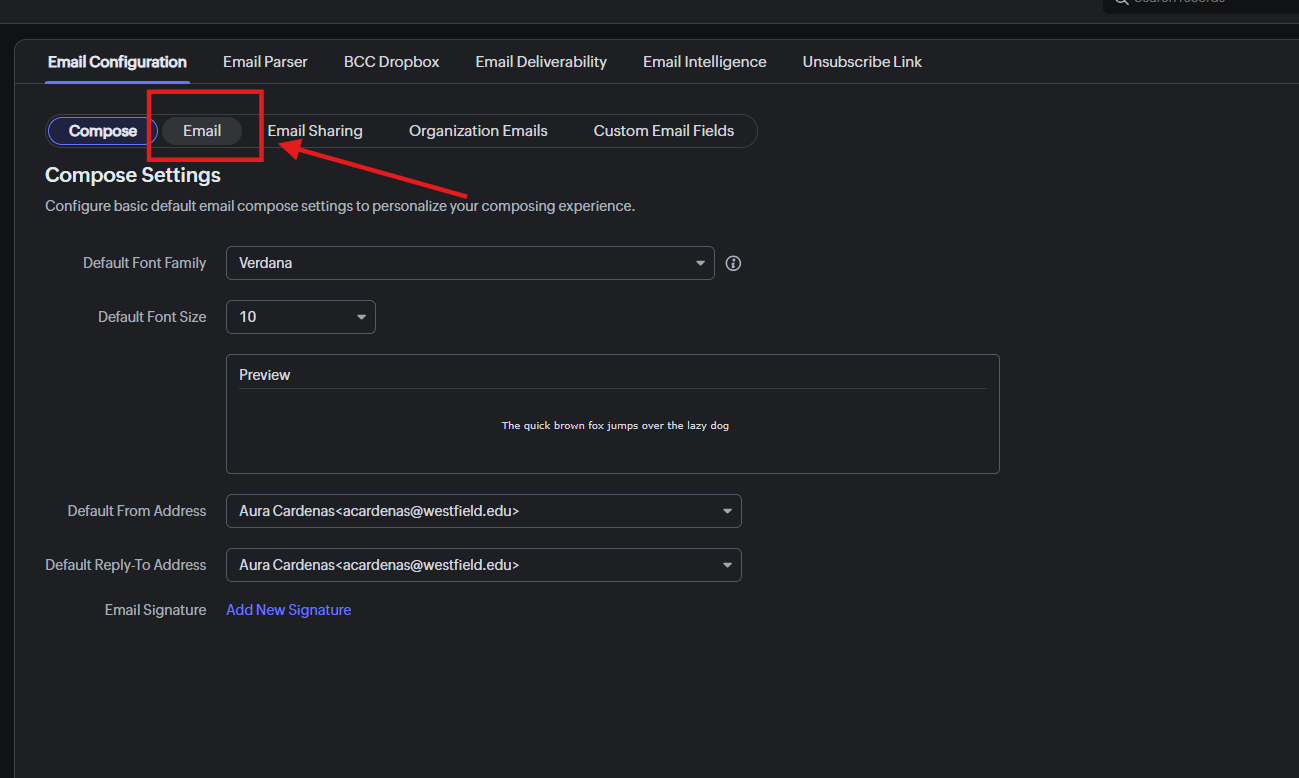
Task: Switch to the Email Sharing sub-tab
Action: point(315,131)
